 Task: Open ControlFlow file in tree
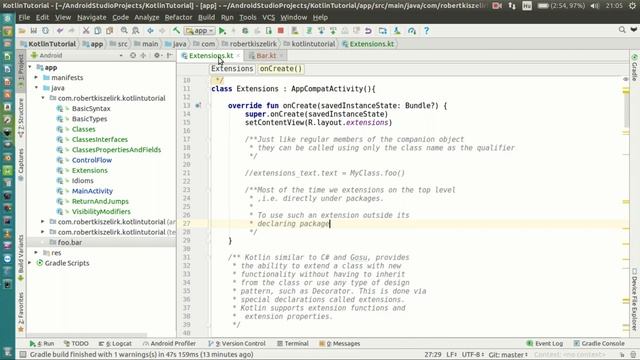coord(92,160)
